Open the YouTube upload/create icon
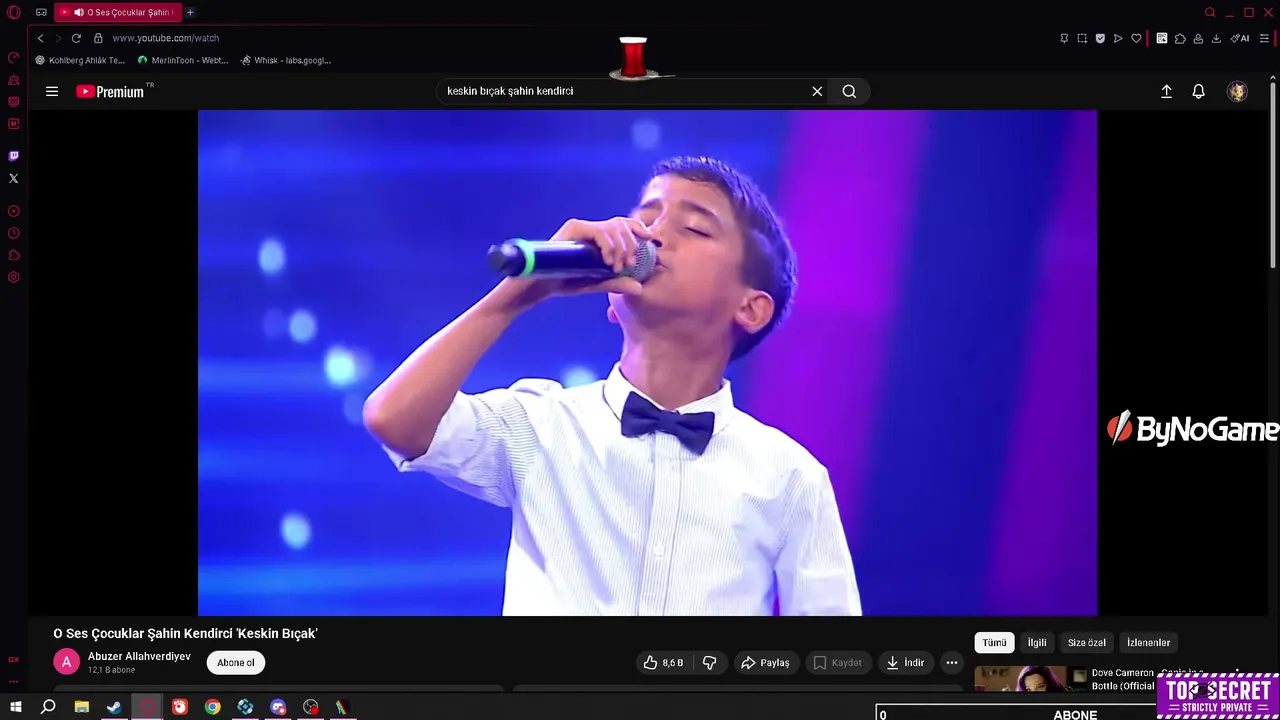 point(1166,91)
